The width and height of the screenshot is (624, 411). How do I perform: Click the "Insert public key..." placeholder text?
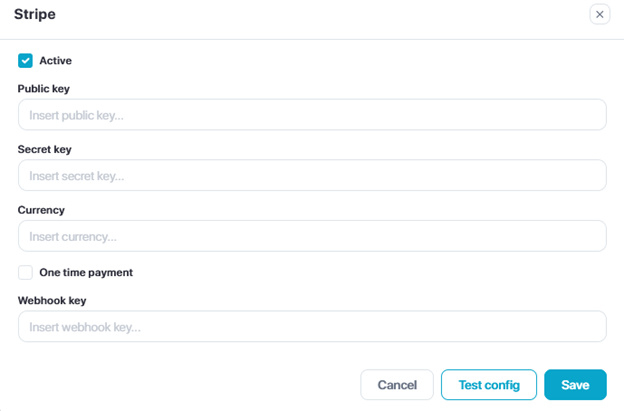(83, 115)
